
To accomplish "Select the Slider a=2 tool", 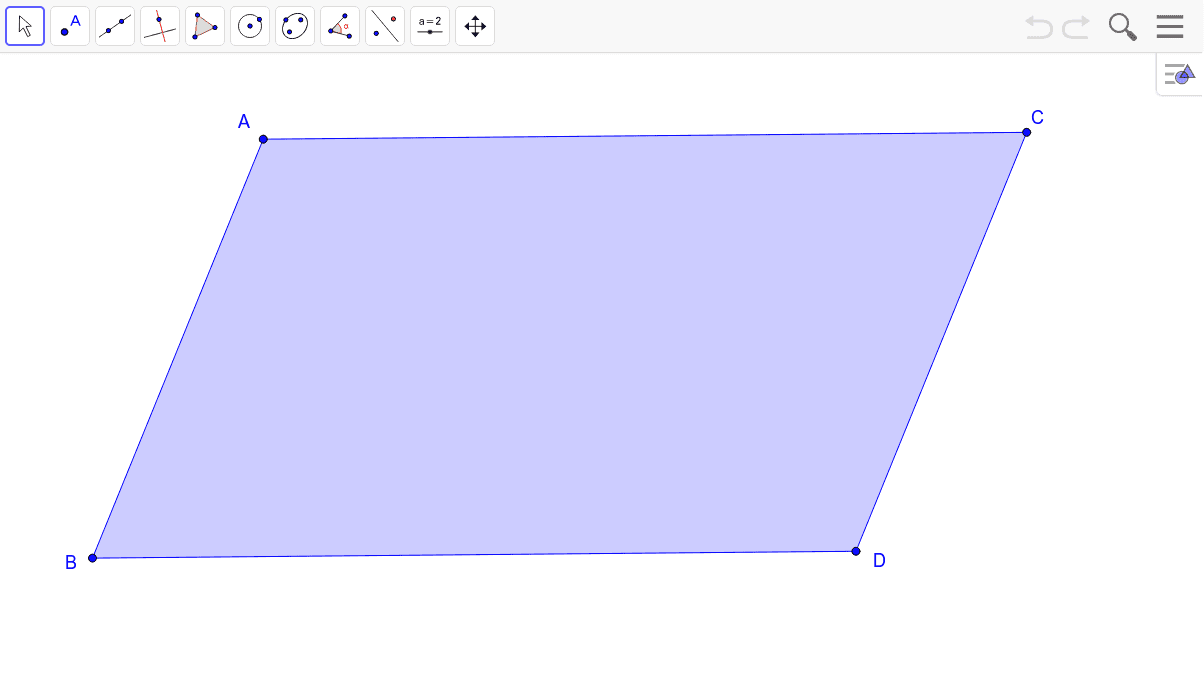I will coord(430,26).
